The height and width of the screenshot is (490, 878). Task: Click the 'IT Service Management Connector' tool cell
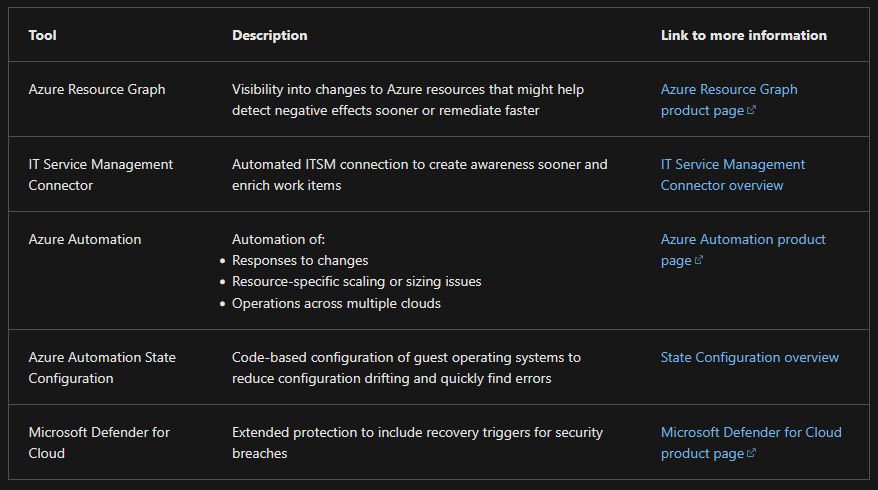pyautogui.click(x=101, y=175)
